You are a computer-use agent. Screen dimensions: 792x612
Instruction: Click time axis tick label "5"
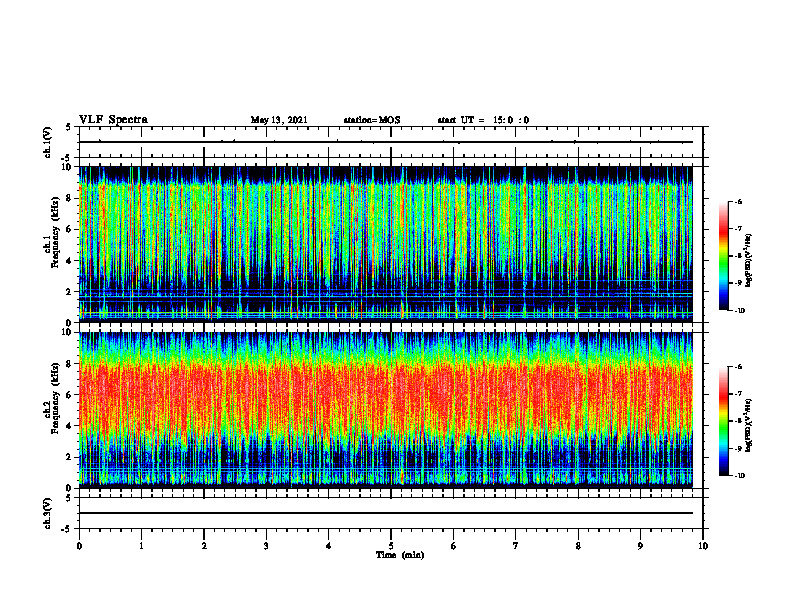pos(391,546)
